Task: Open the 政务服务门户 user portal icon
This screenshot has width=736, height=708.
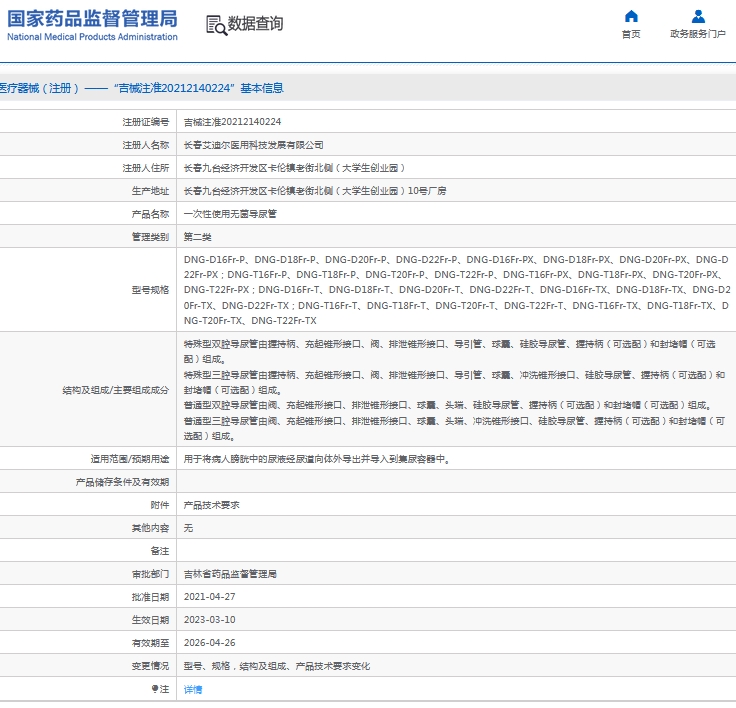Action: (x=698, y=16)
